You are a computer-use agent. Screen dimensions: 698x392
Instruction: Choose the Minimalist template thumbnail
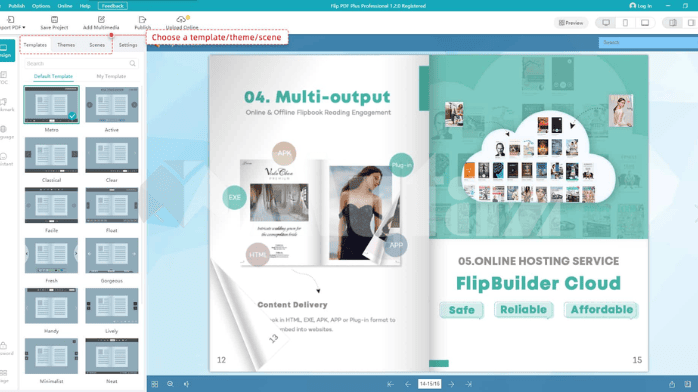[x=52, y=356]
